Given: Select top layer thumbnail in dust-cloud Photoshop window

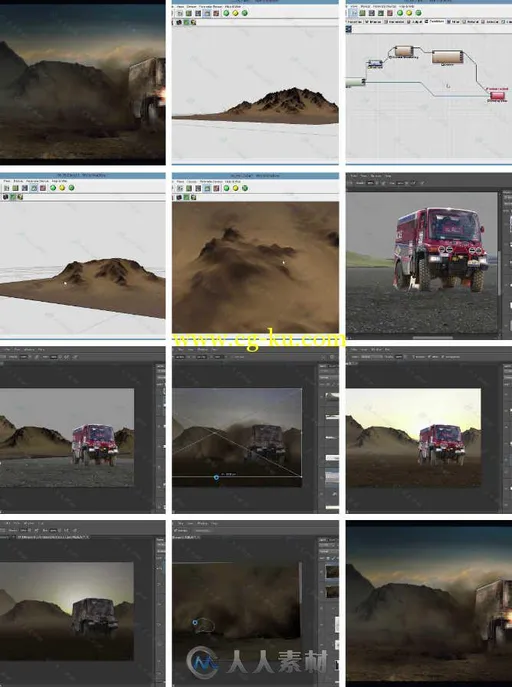Looking at the screenshot, I should 332,571.
